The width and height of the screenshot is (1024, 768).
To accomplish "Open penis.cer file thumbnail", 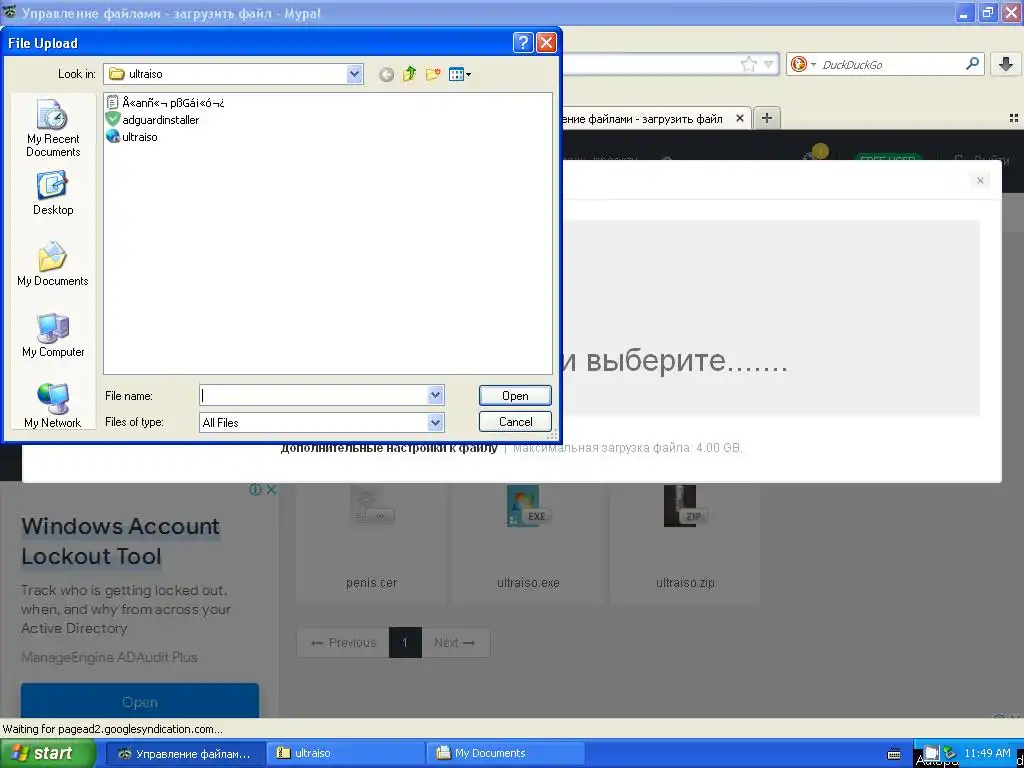I will click(x=371, y=543).
